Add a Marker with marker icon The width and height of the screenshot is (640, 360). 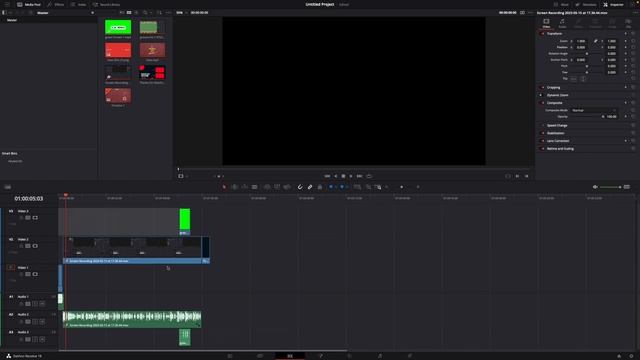342,187
